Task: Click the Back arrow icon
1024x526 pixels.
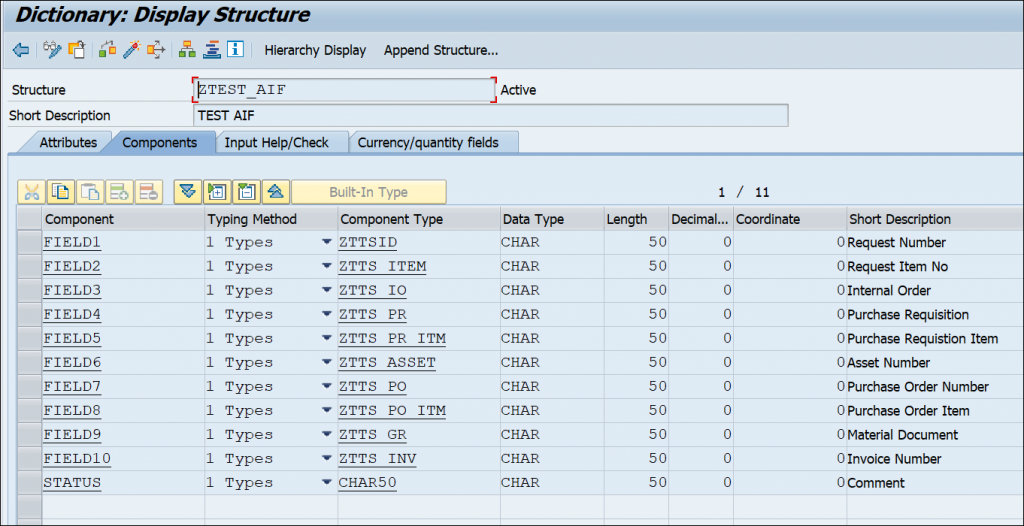Action: (x=20, y=50)
